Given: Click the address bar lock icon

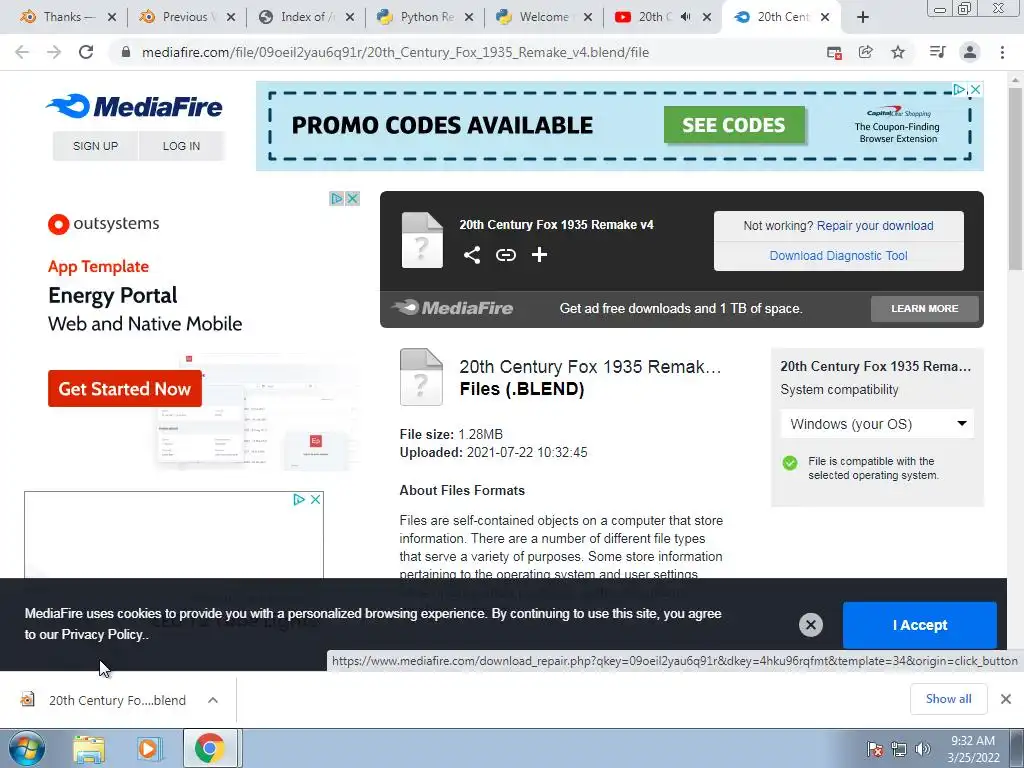Looking at the screenshot, I should click(126, 52).
